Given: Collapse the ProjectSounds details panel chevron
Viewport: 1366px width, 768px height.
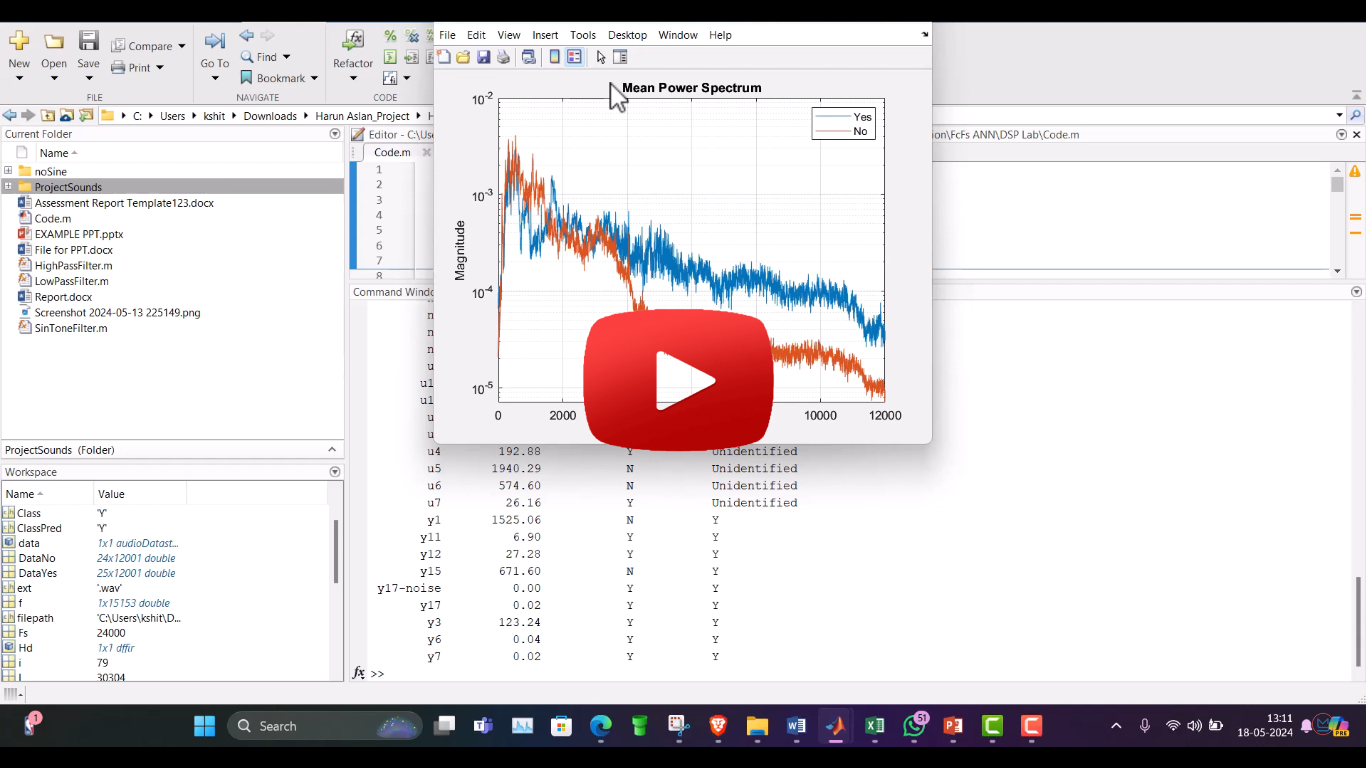Looking at the screenshot, I should click(333, 450).
